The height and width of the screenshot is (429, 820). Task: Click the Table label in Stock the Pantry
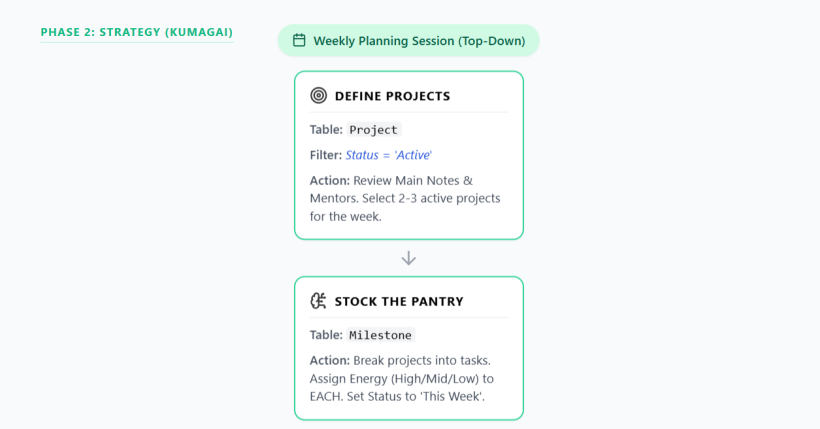coord(326,334)
